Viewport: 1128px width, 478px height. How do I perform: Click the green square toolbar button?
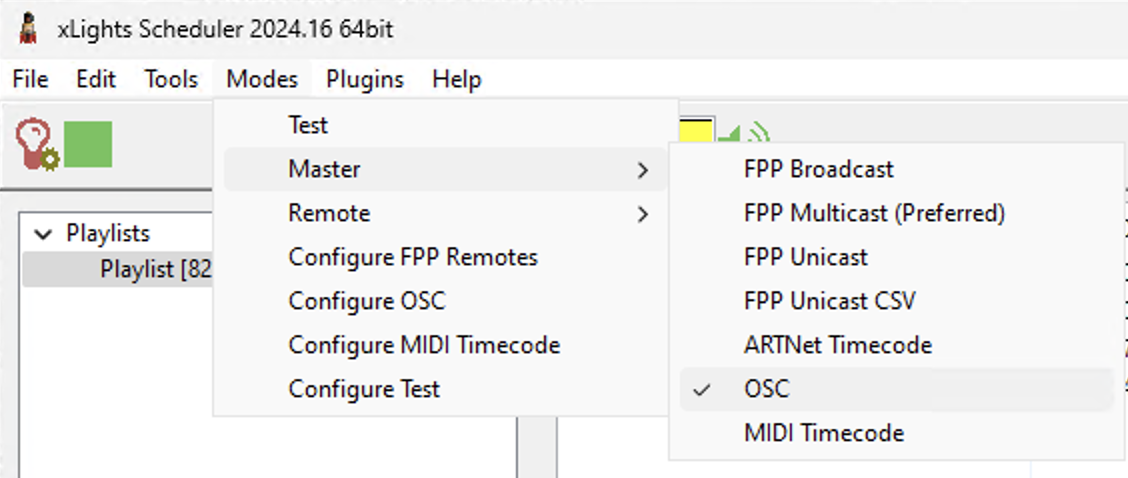88,144
